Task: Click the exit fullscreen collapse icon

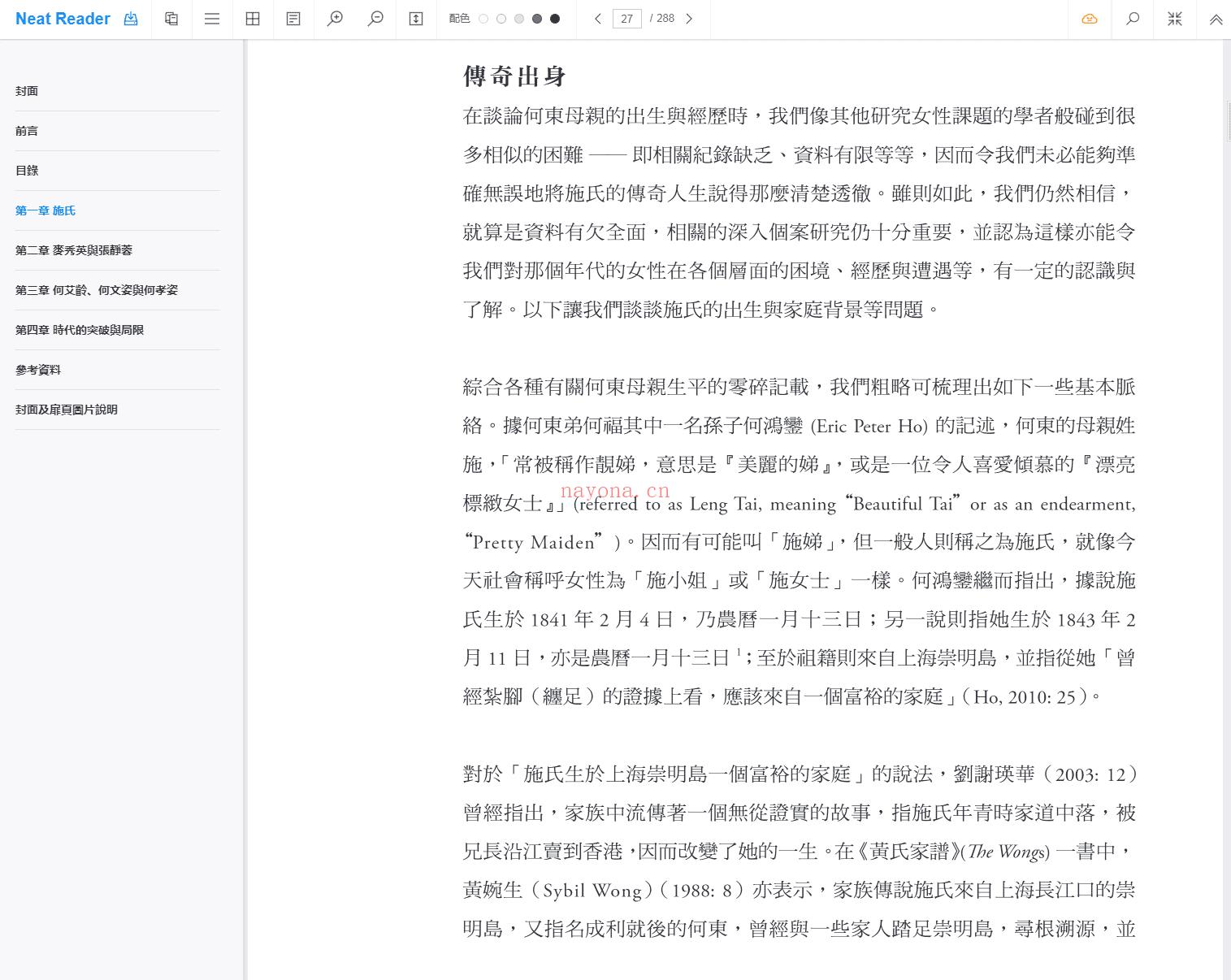Action: (x=1175, y=19)
